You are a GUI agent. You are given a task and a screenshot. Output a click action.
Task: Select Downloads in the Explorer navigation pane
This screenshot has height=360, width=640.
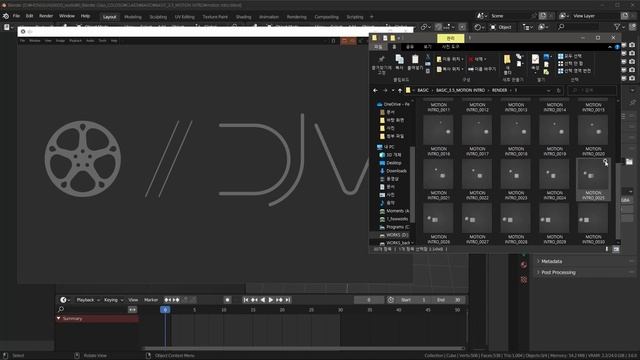point(392,171)
